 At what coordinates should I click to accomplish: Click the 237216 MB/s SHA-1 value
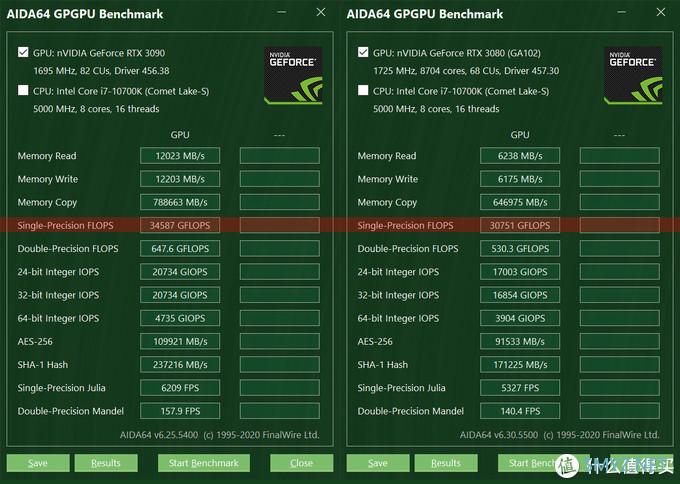pos(180,364)
